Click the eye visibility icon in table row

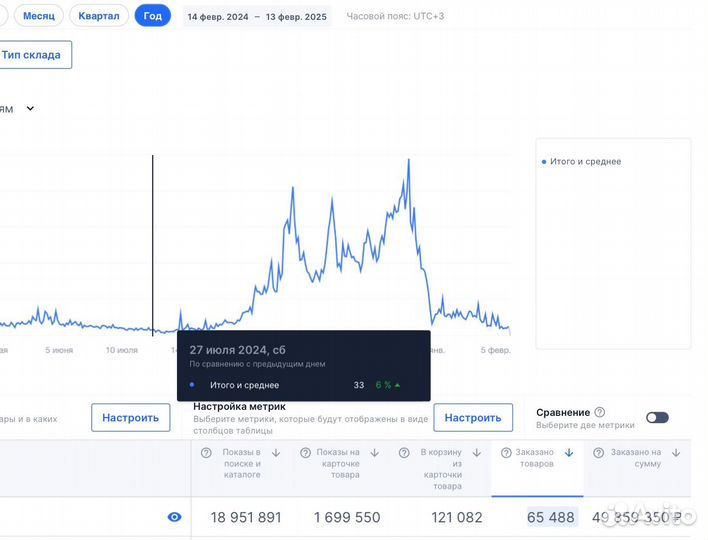coord(175,517)
